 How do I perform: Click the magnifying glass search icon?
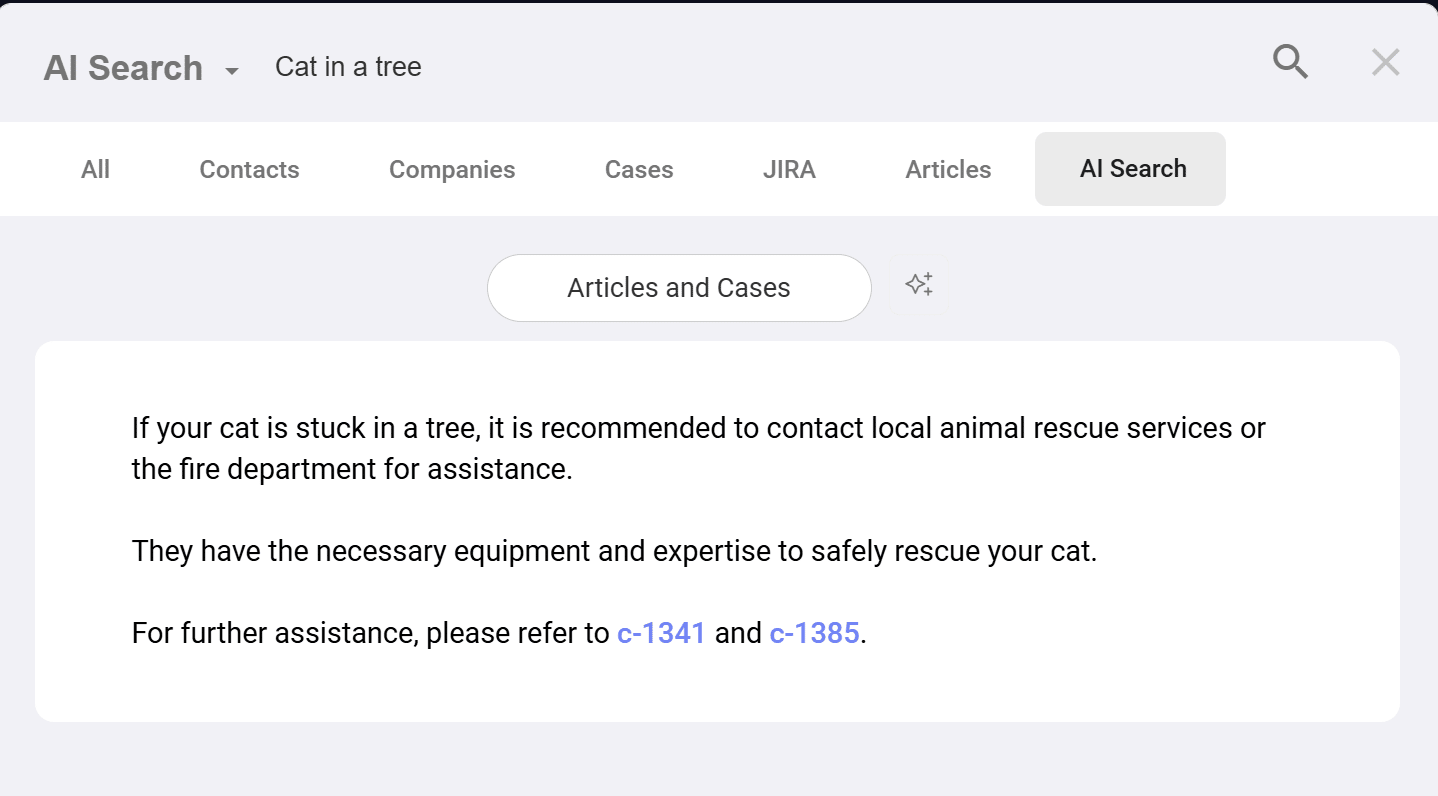[1290, 63]
